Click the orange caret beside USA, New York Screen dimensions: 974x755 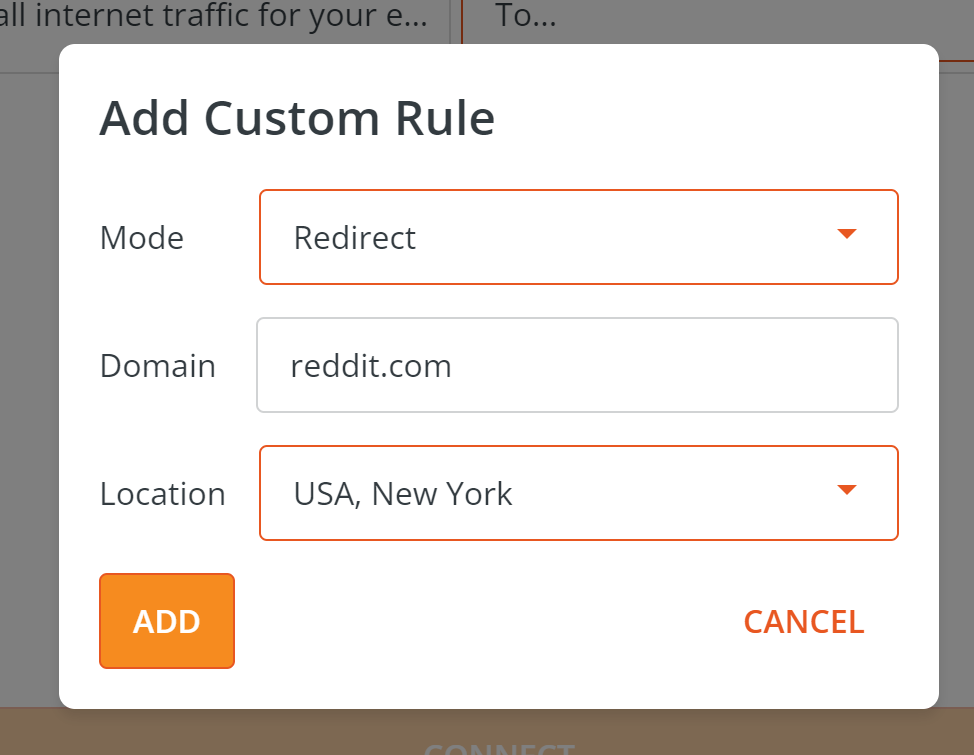(x=846, y=490)
